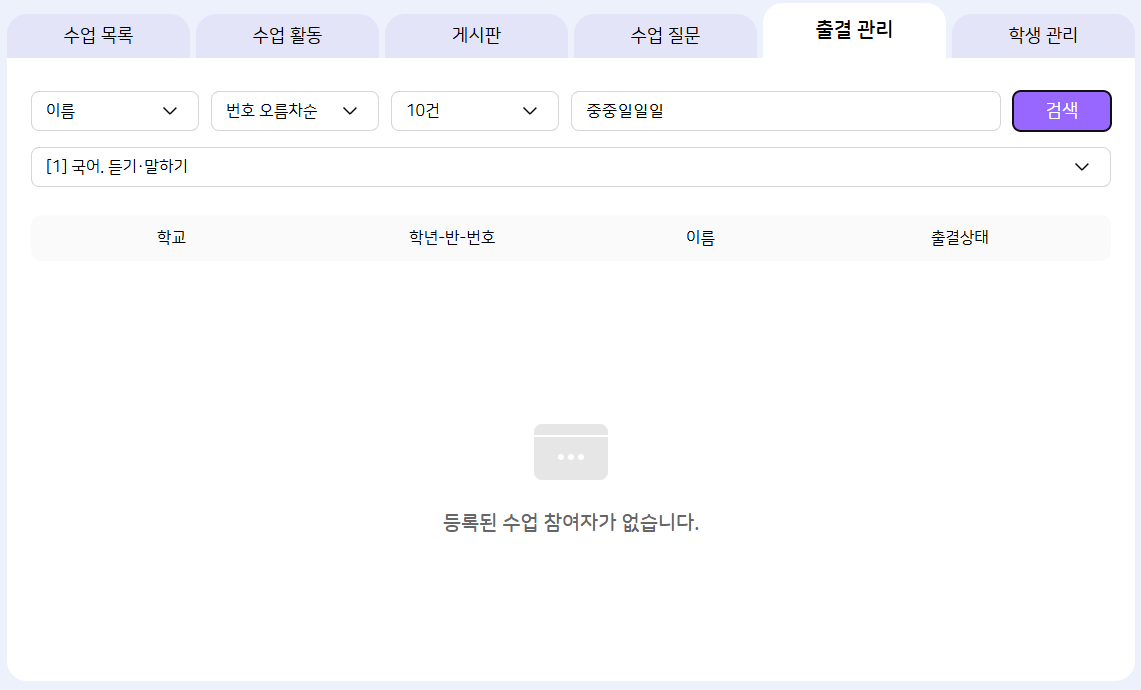Click the chevron arrow beside 번호 오름차순

coord(350,111)
